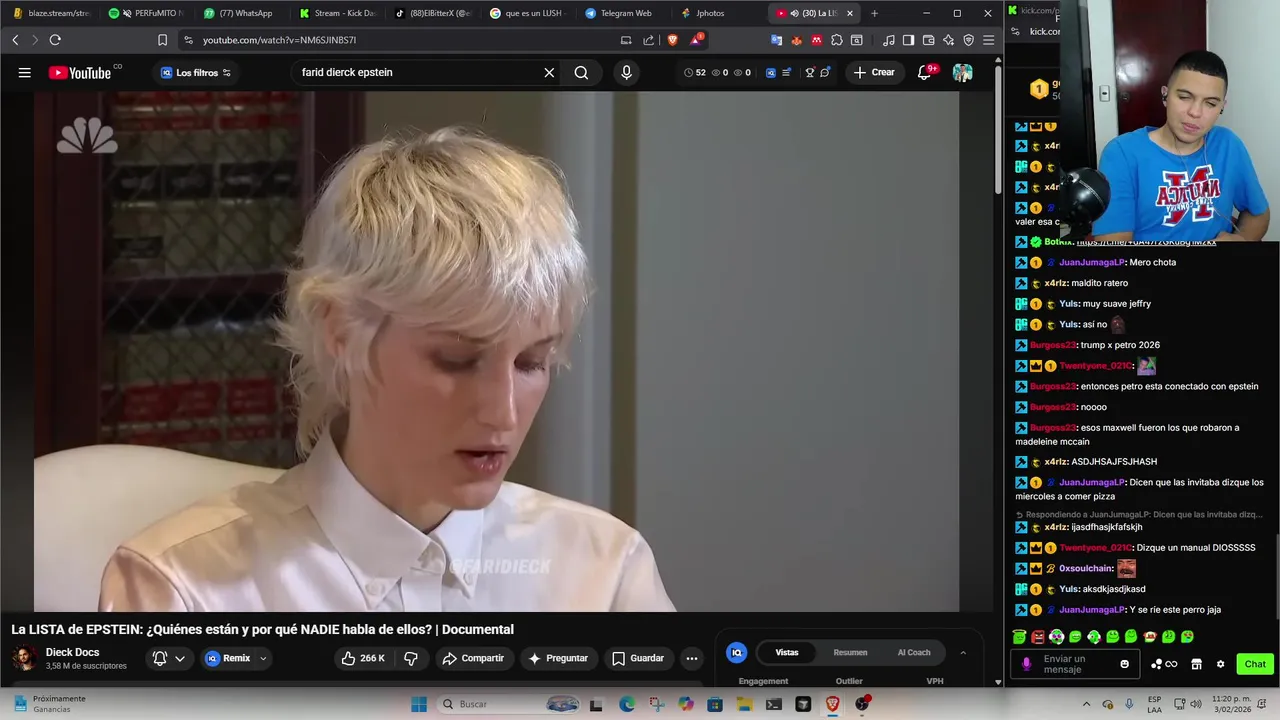Open the Brave Rewards triangle icon
This screenshot has width=1280, height=720.
coord(696,40)
